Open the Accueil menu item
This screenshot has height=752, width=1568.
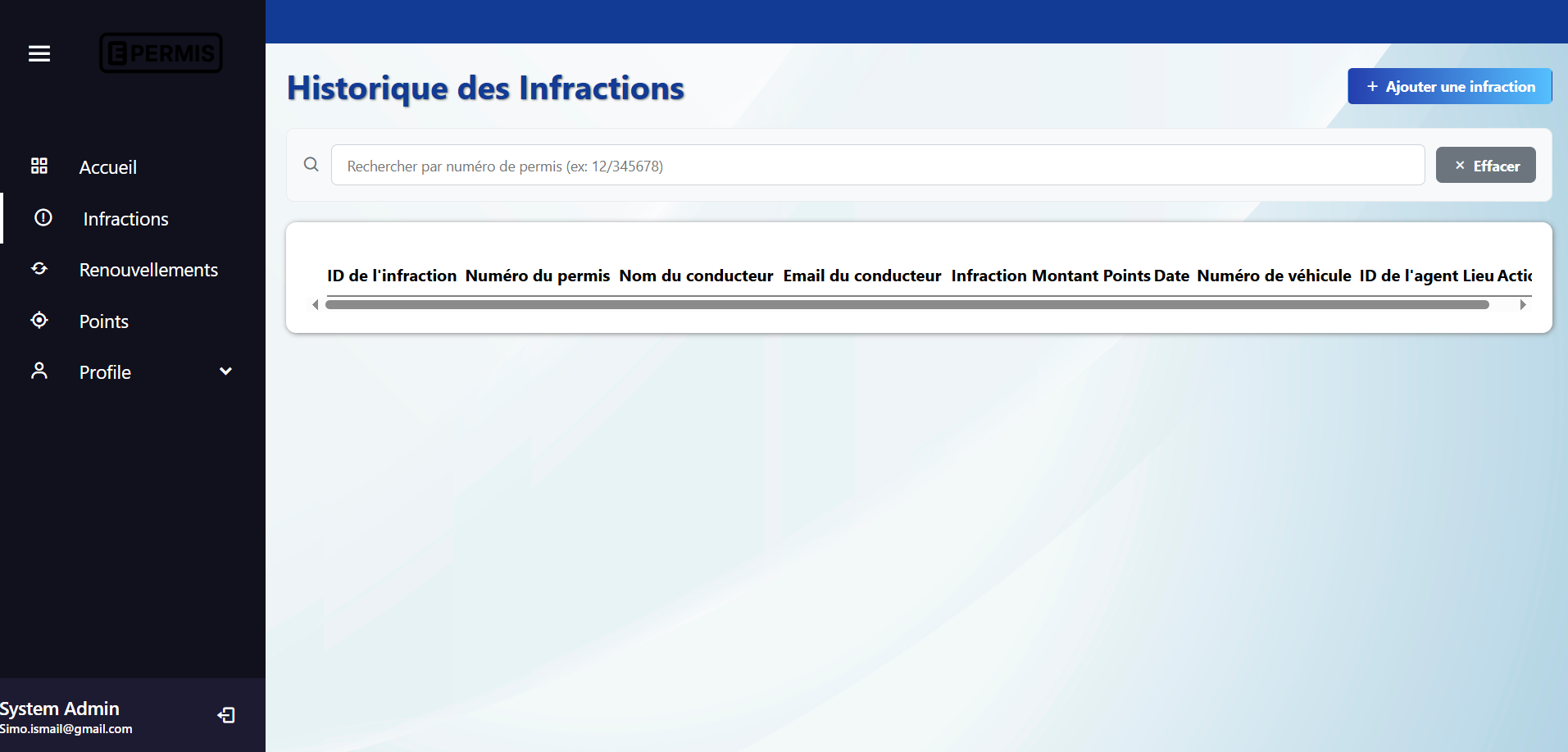click(108, 167)
